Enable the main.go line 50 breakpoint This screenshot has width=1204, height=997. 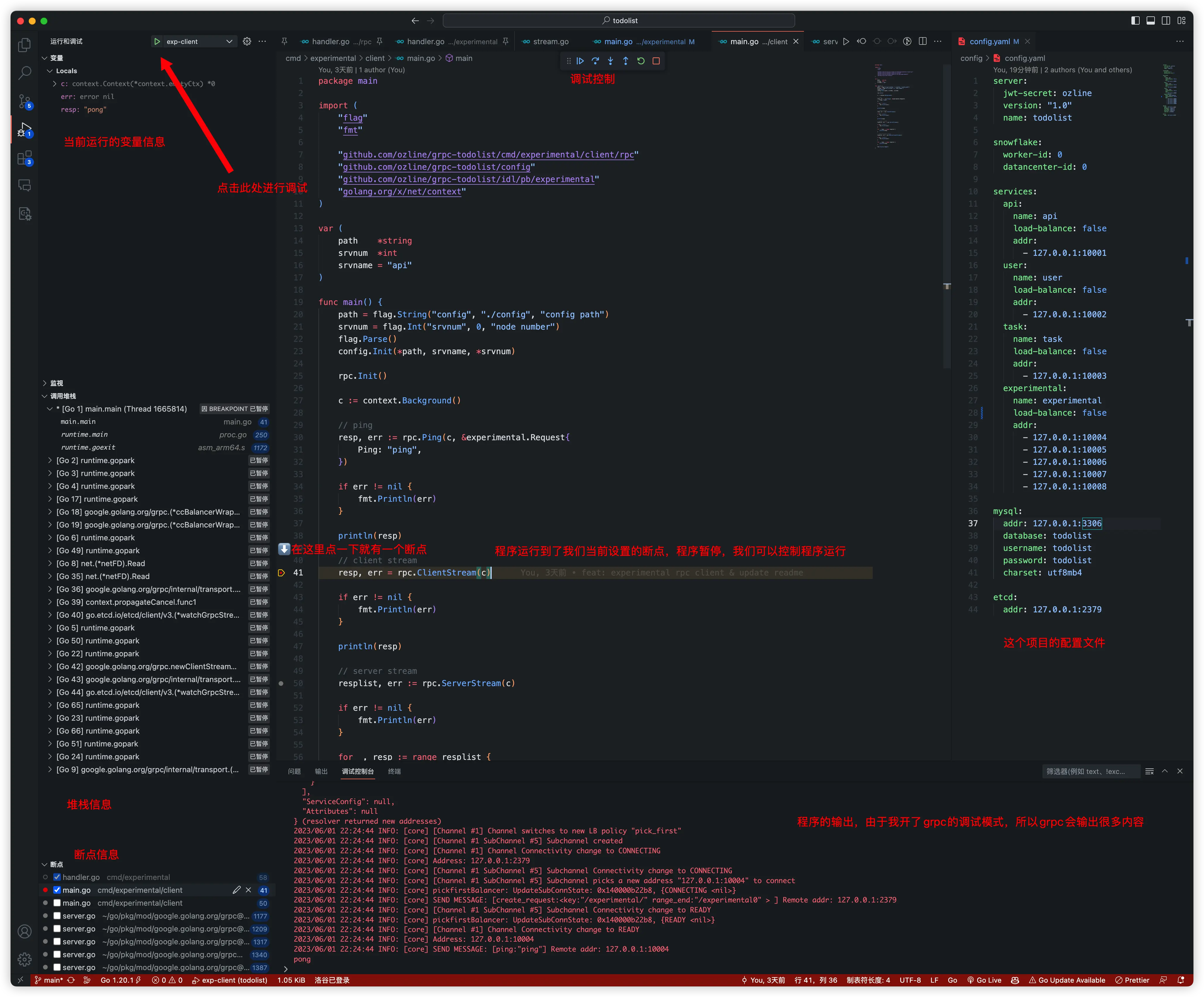[x=57, y=903]
